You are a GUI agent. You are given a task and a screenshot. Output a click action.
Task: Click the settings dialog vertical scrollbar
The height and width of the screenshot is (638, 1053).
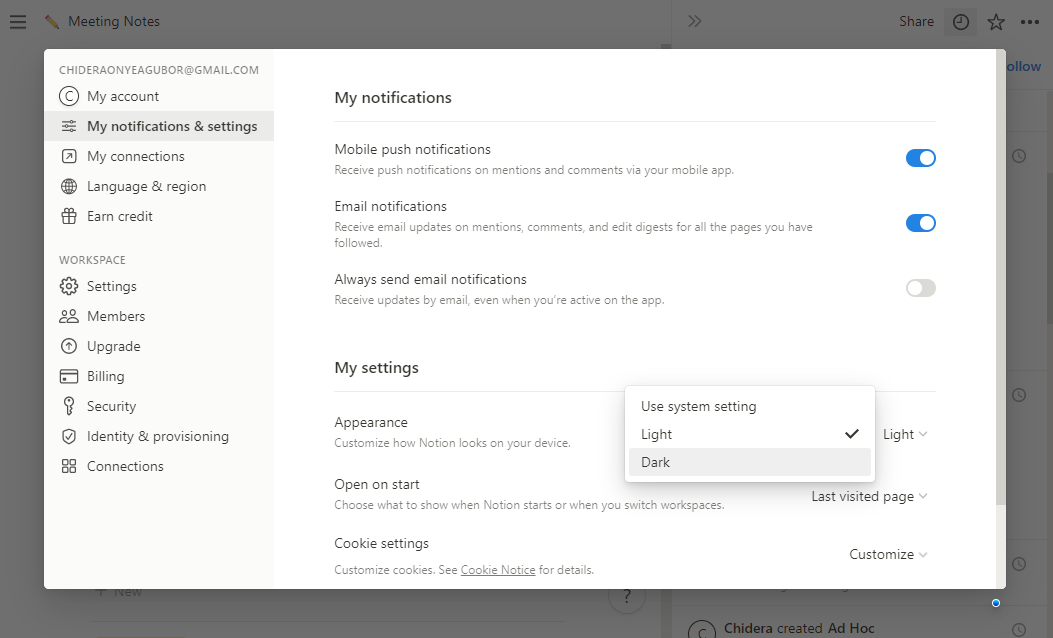pyautogui.click(x=1001, y=277)
